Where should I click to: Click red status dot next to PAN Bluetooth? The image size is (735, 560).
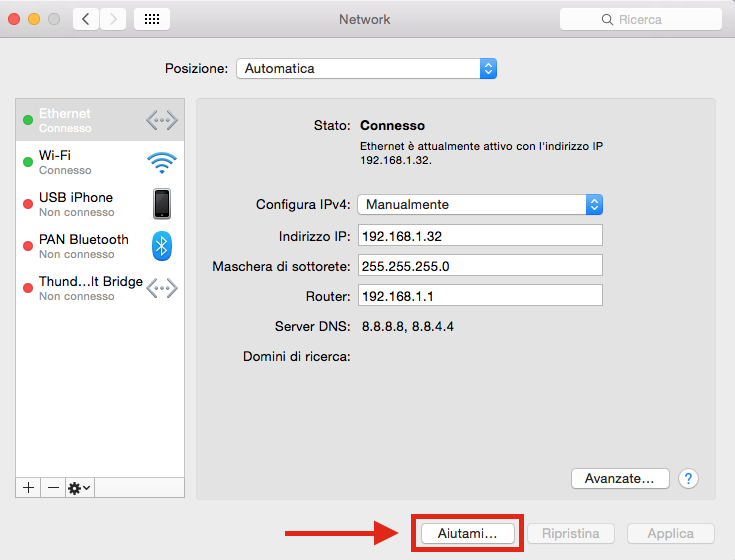[x=28, y=246]
